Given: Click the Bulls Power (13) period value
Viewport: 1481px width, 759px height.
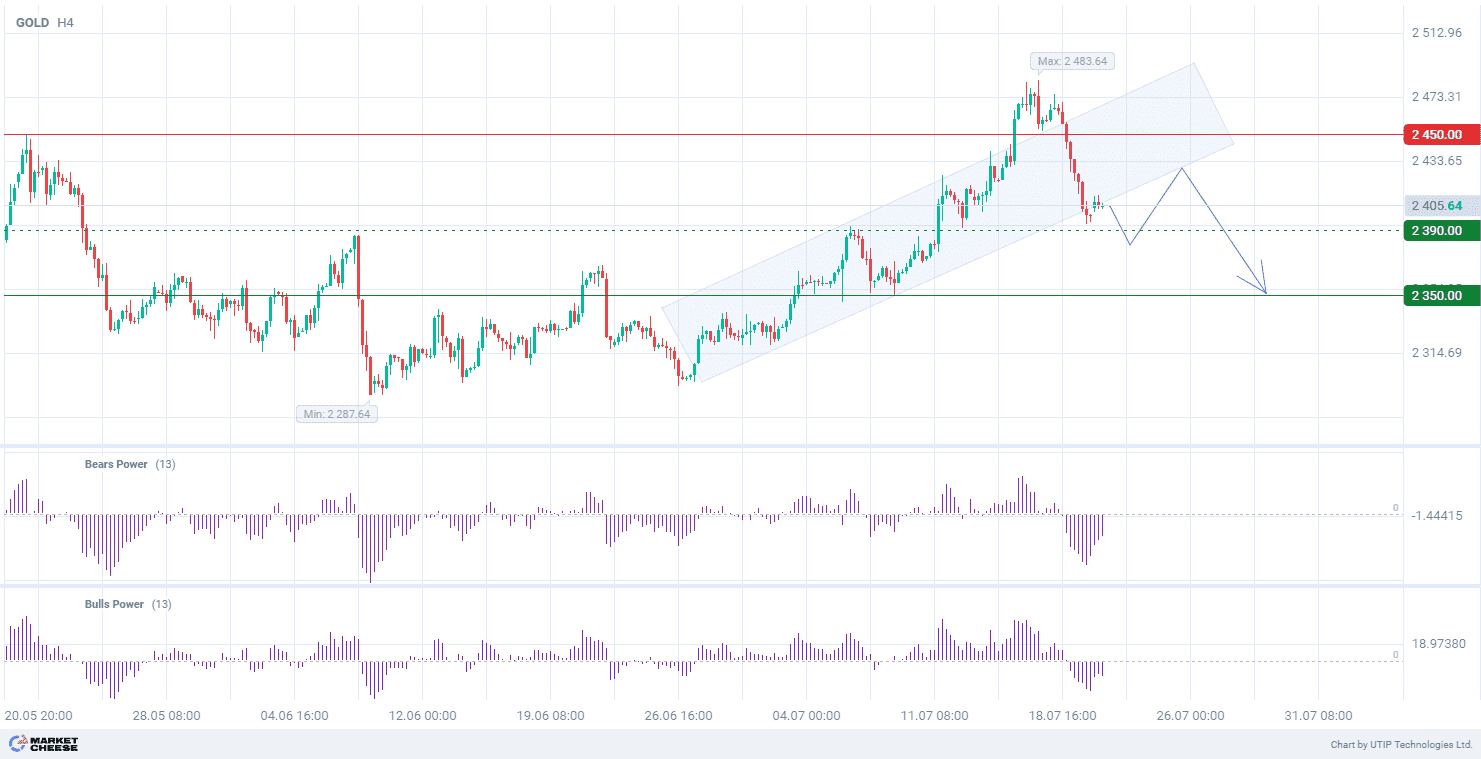Looking at the screenshot, I should (x=161, y=604).
